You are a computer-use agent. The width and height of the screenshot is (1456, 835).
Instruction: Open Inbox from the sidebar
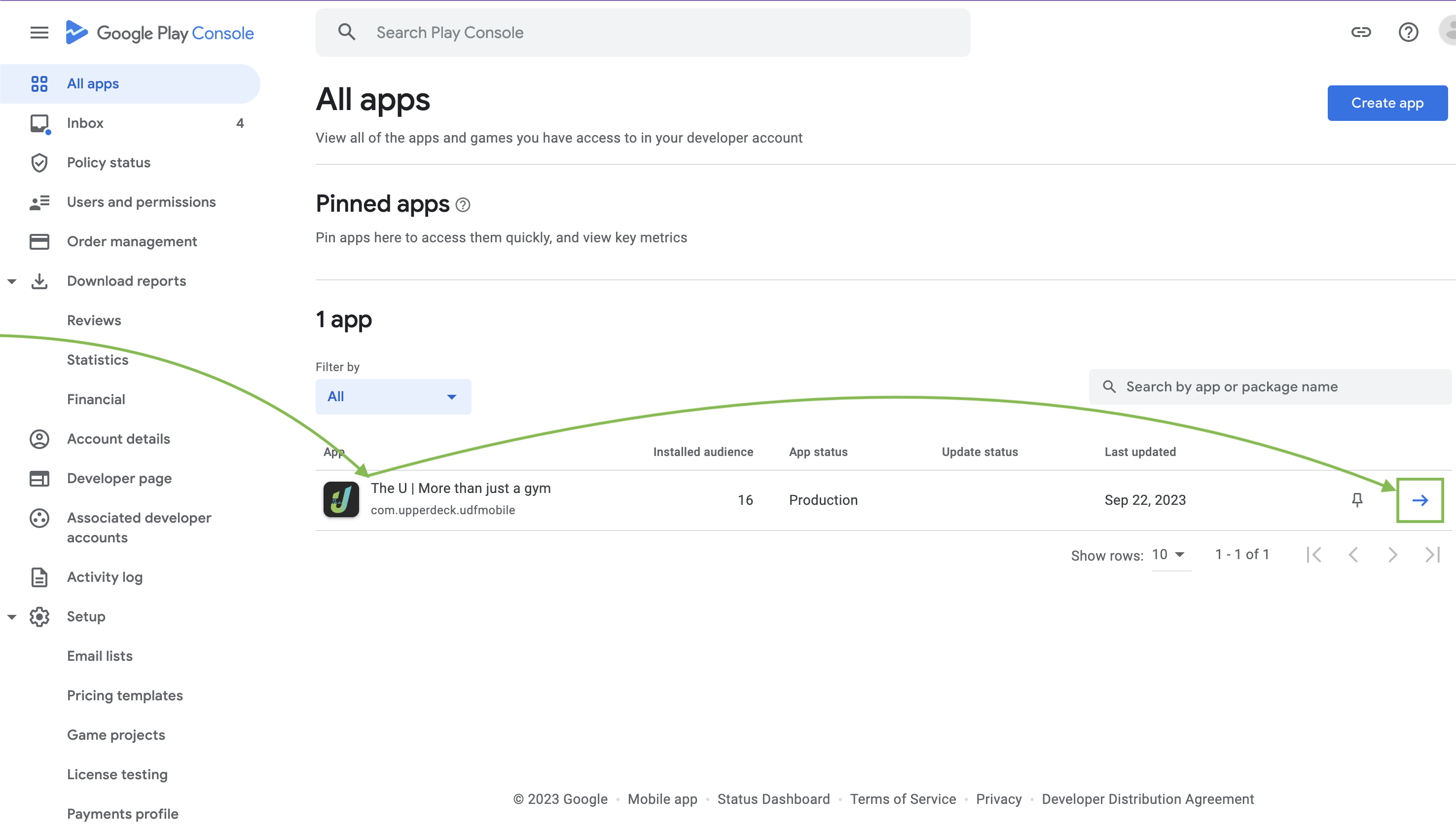point(85,123)
